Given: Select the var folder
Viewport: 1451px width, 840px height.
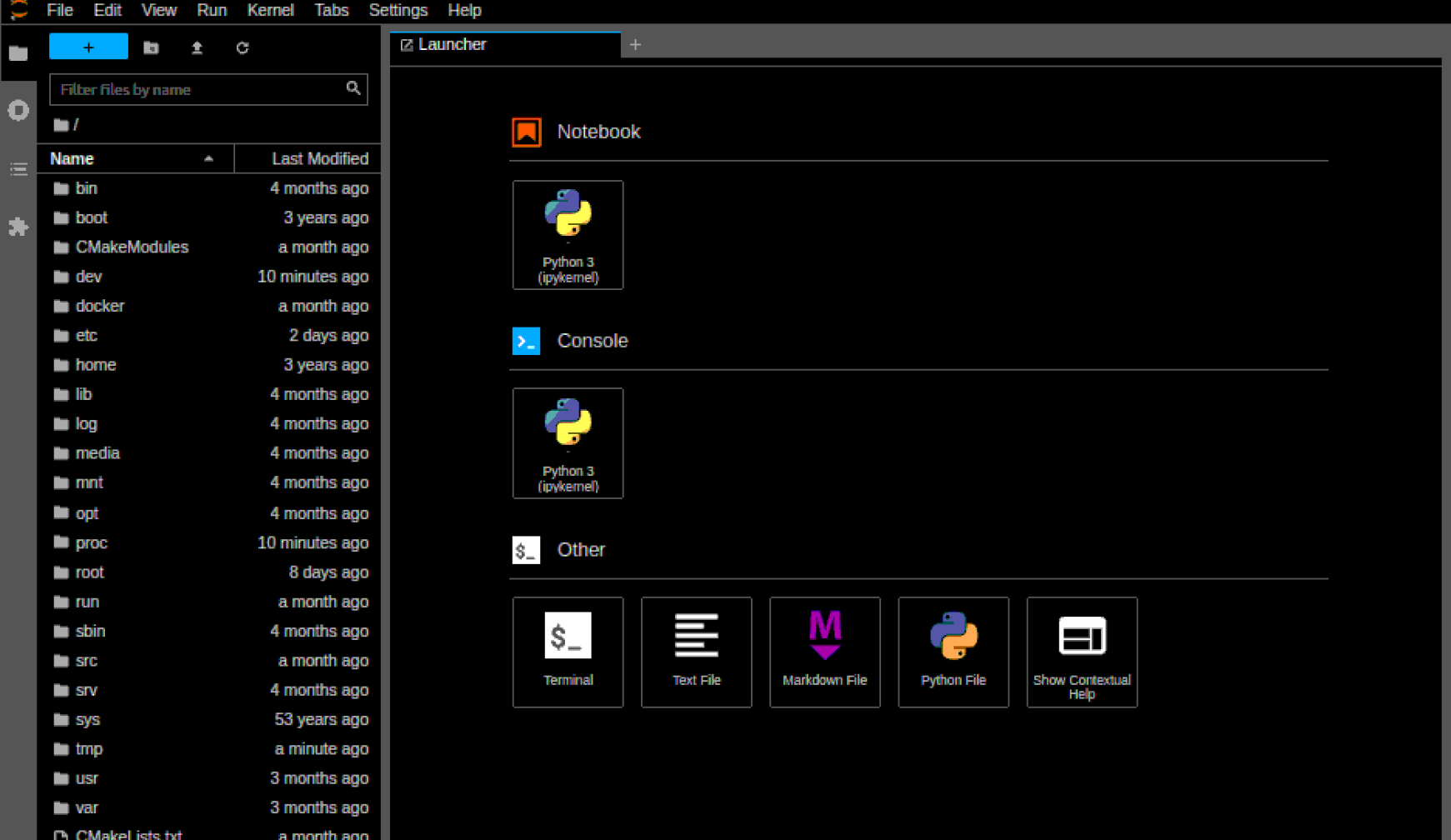Looking at the screenshot, I should [209, 807].
